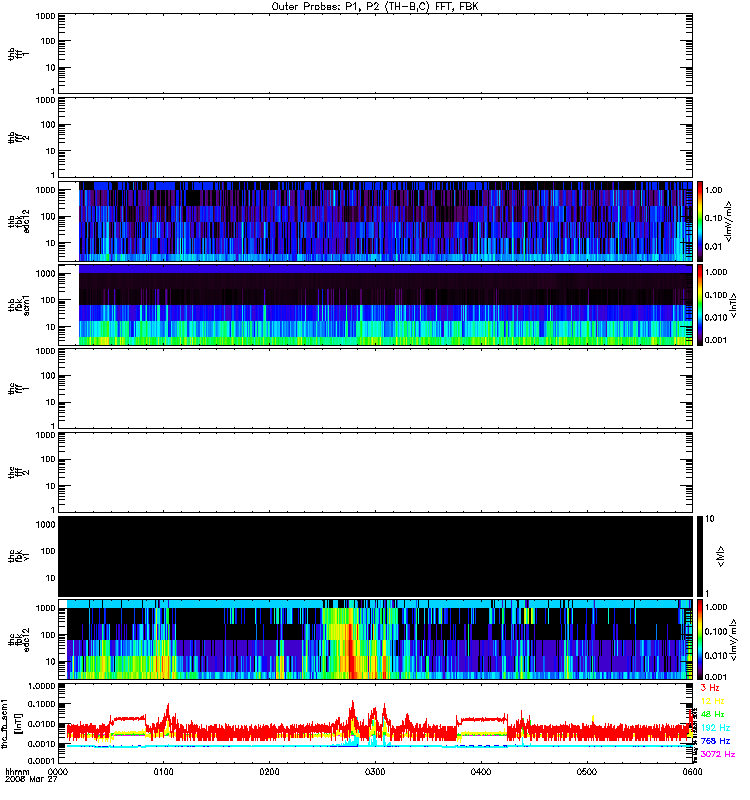Viewport: 750px width, 800px height.
Task: Click the 'thb fbk edc12' panel label
Action: pyautogui.click(x=19, y=221)
